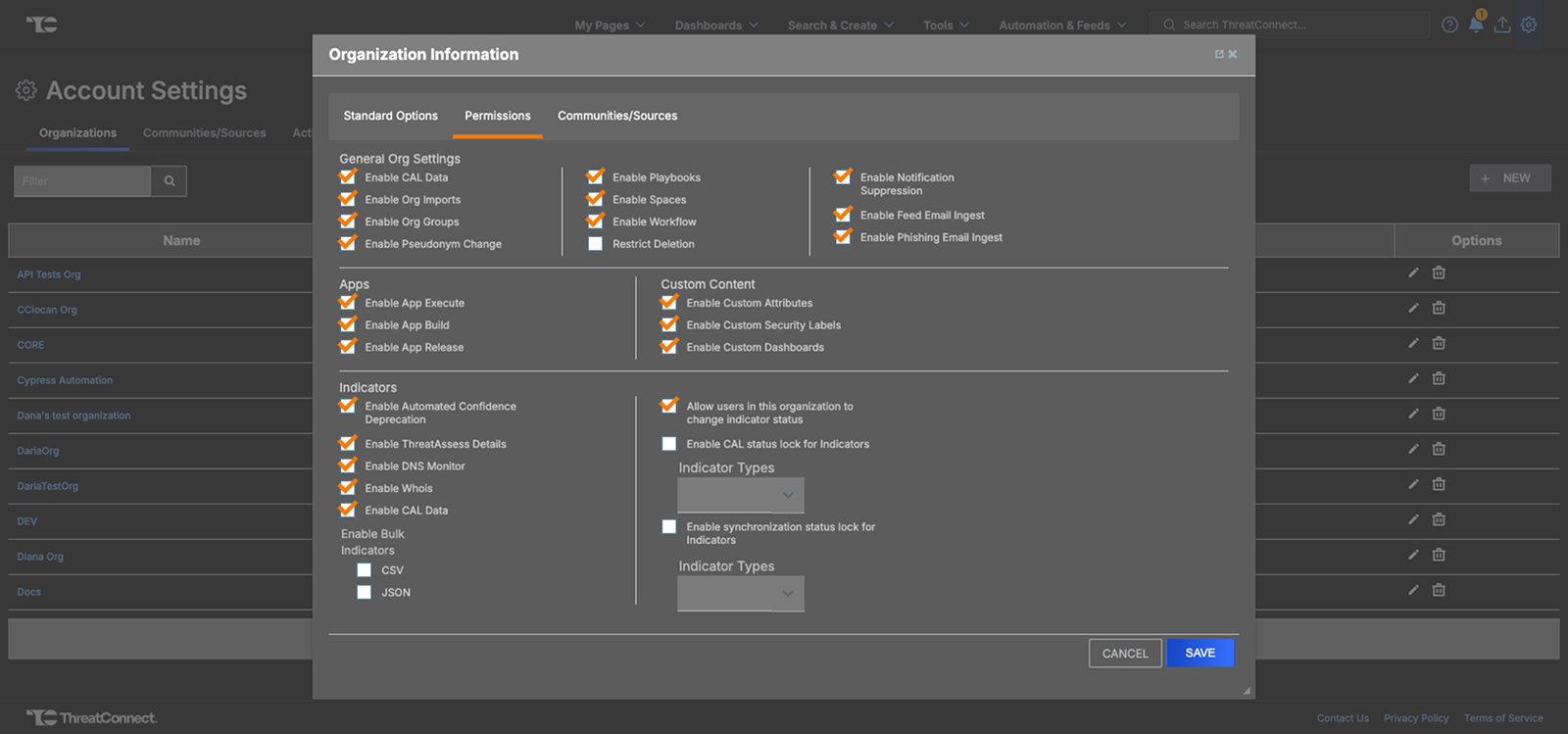This screenshot has height=734, width=1568.
Task: Open the Communities/Sources tab in dialog
Action: click(617, 116)
